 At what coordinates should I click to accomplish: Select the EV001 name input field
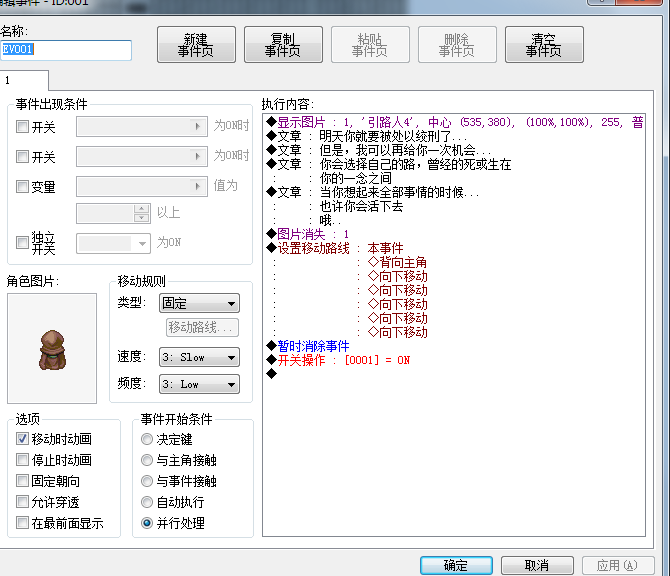[x=65, y=50]
